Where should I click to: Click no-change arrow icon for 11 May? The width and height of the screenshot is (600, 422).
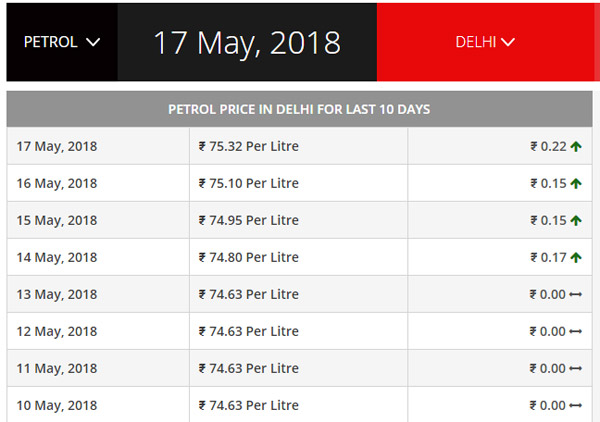click(x=576, y=369)
